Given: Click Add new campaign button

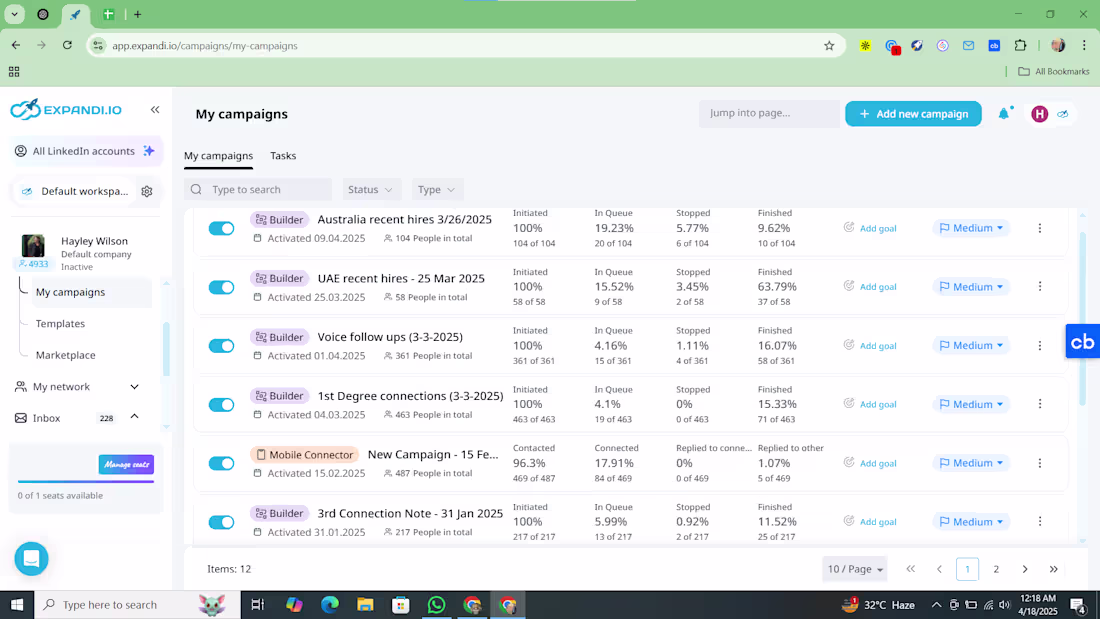Looking at the screenshot, I should [x=913, y=114].
